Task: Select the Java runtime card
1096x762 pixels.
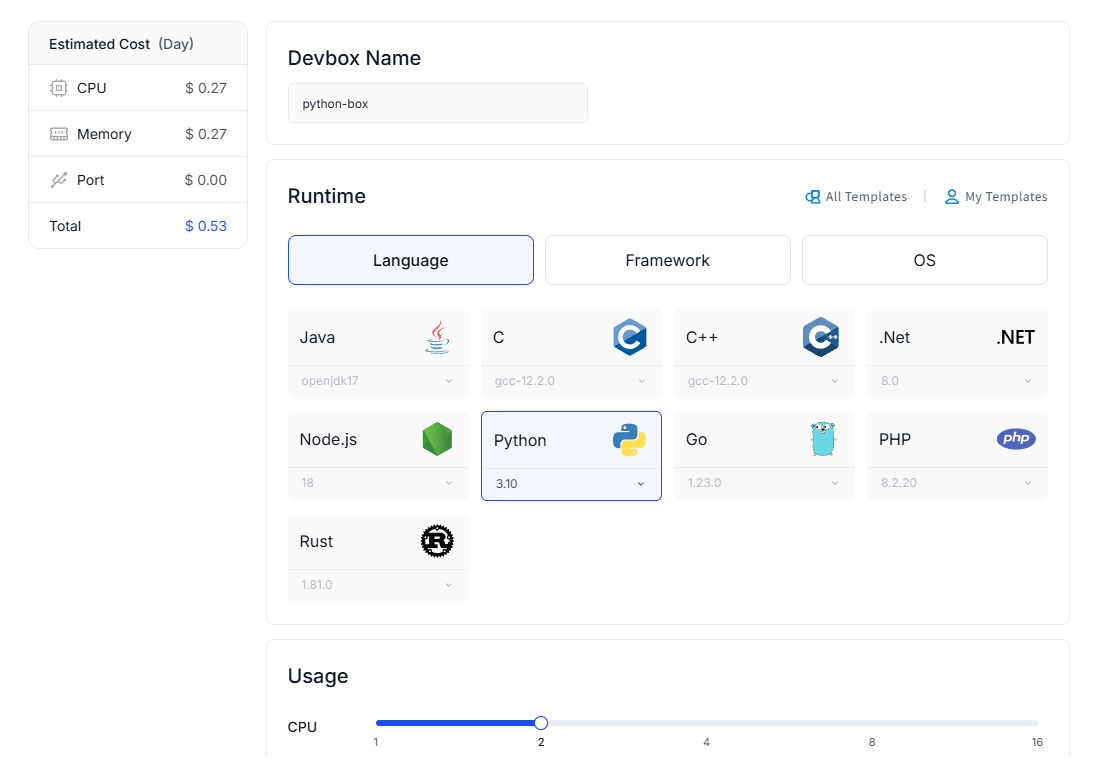Action: (x=378, y=338)
